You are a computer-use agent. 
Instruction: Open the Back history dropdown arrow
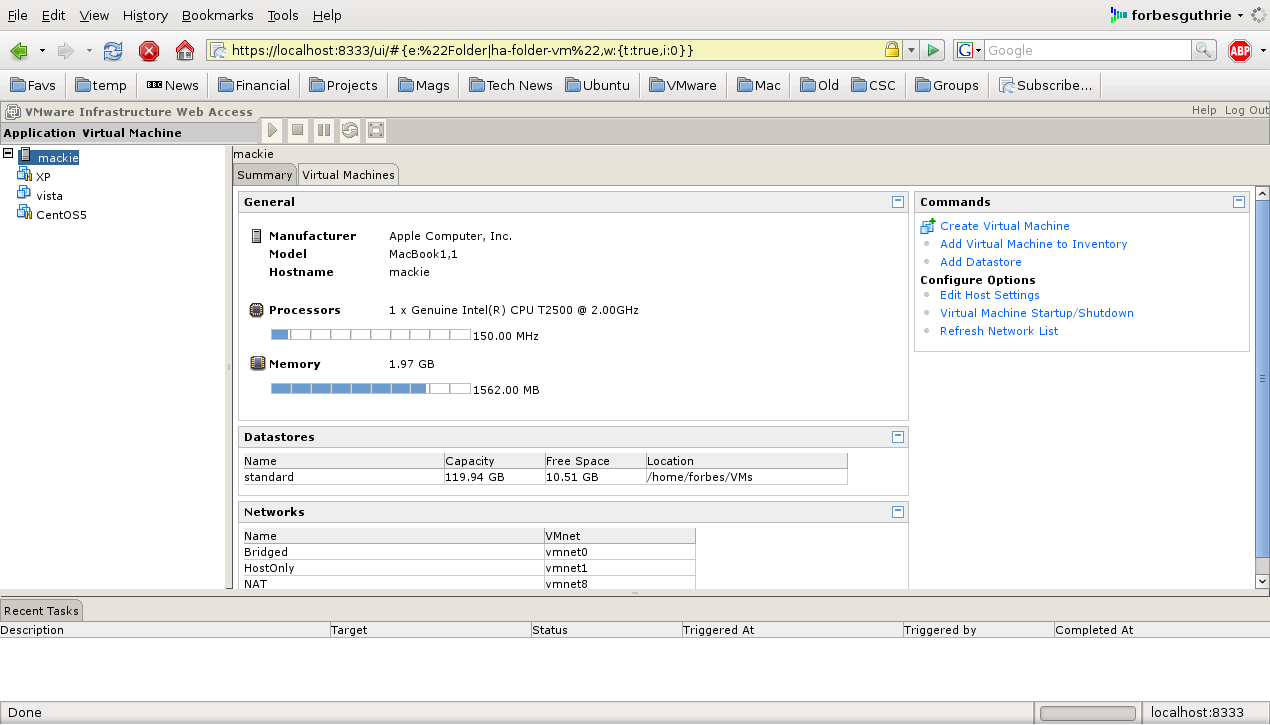tap(42, 51)
